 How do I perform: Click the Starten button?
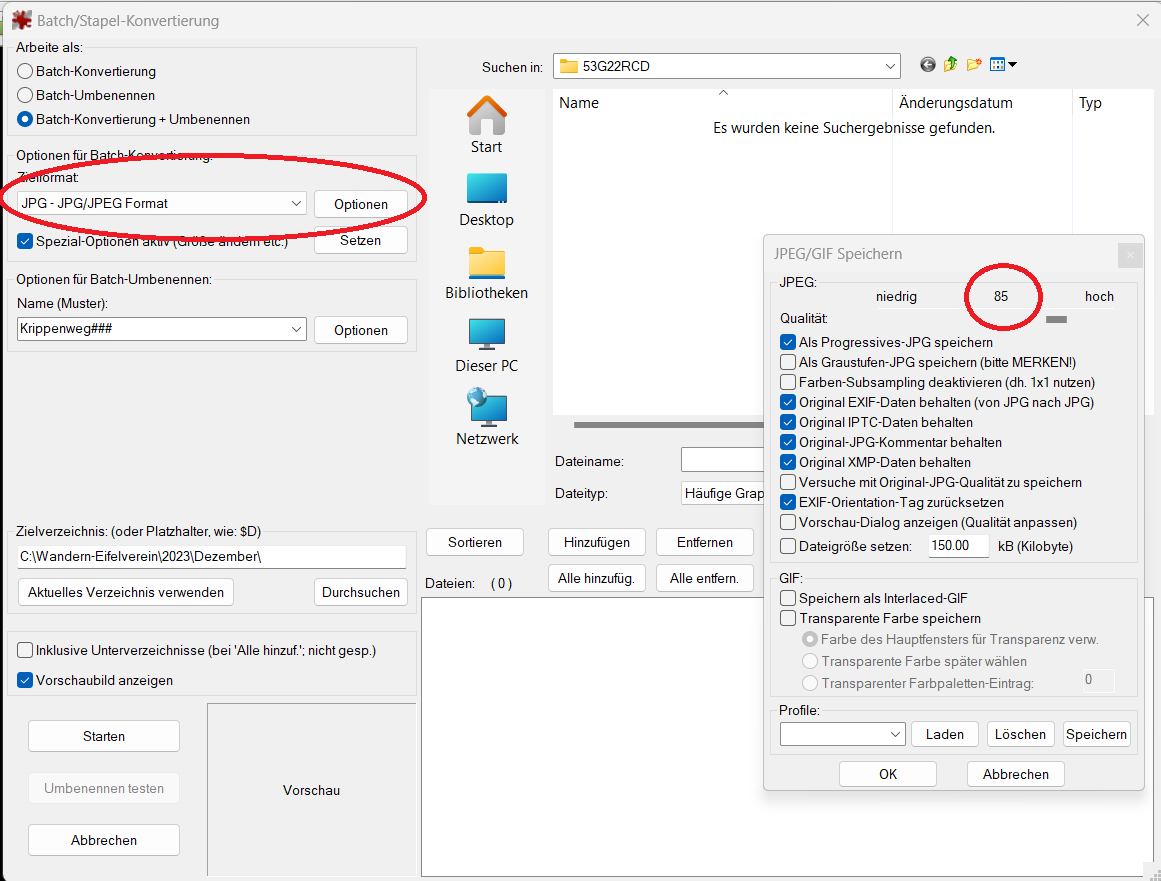pyautogui.click(x=104, y=736)
